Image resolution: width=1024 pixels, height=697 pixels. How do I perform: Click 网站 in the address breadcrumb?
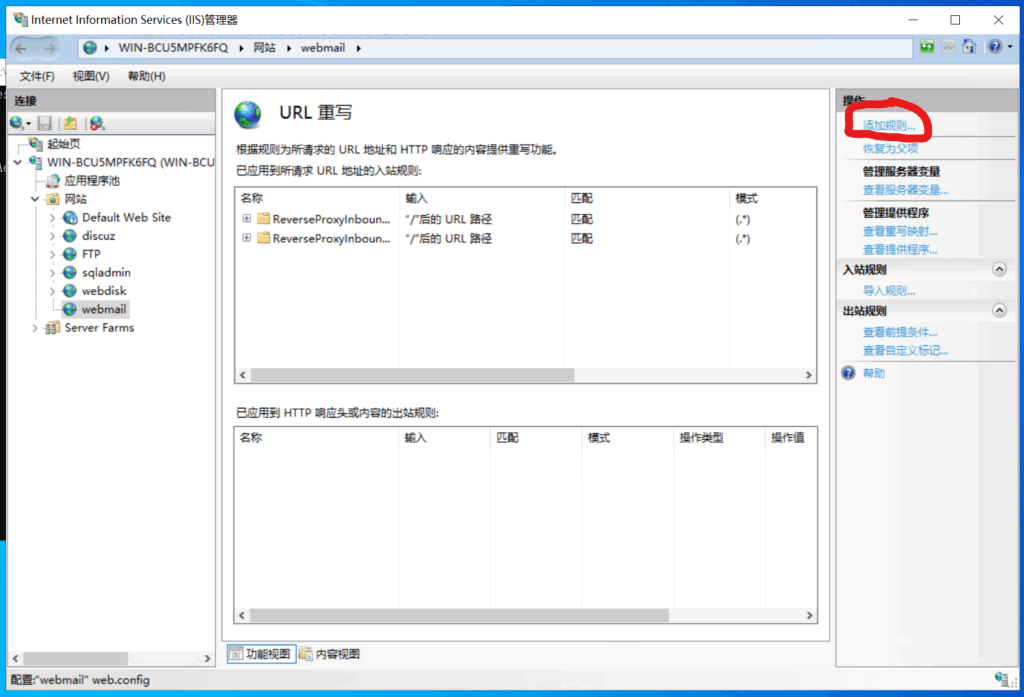(264, 48)
